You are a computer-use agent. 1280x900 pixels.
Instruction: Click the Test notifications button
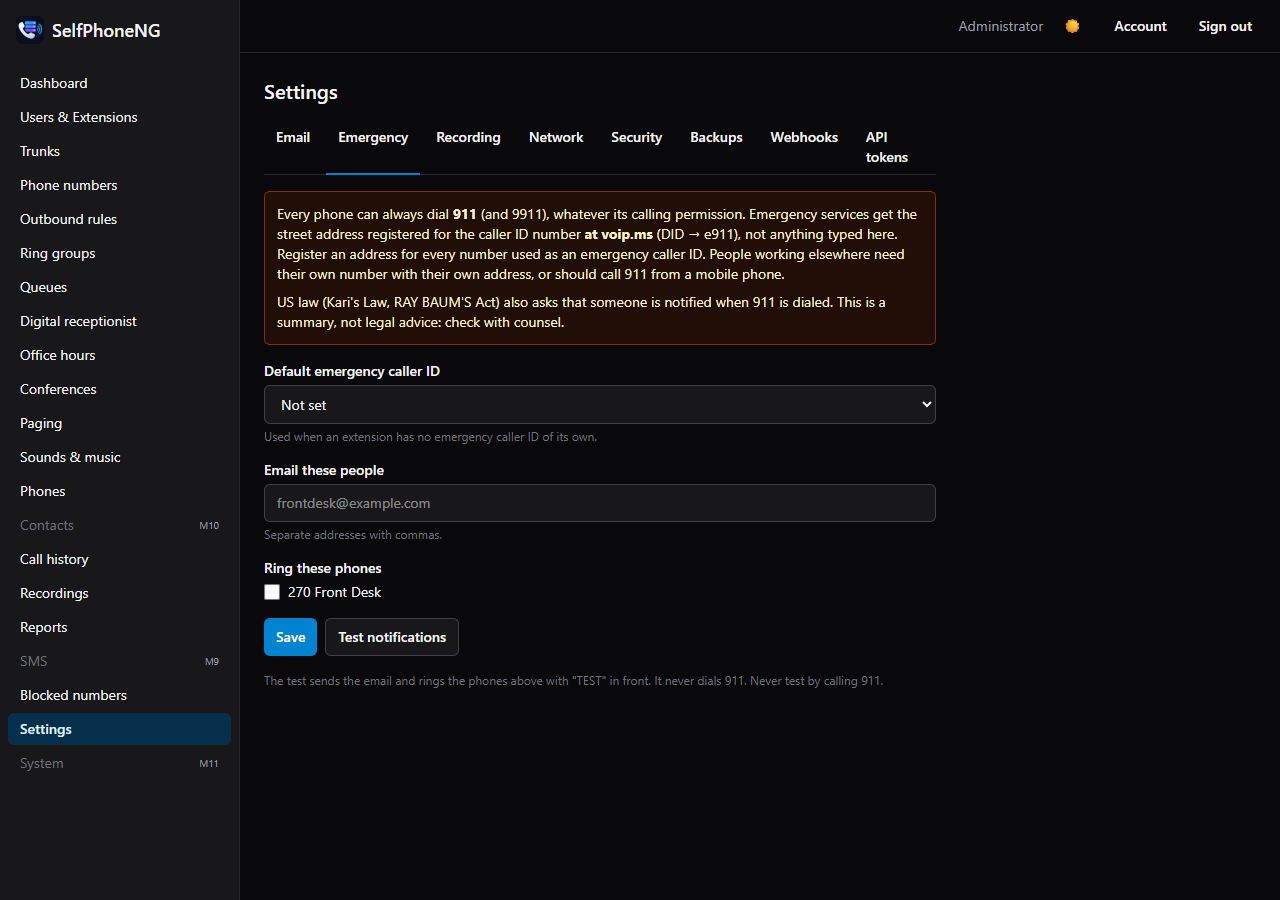pyautogui.click(x=392, y=637)
